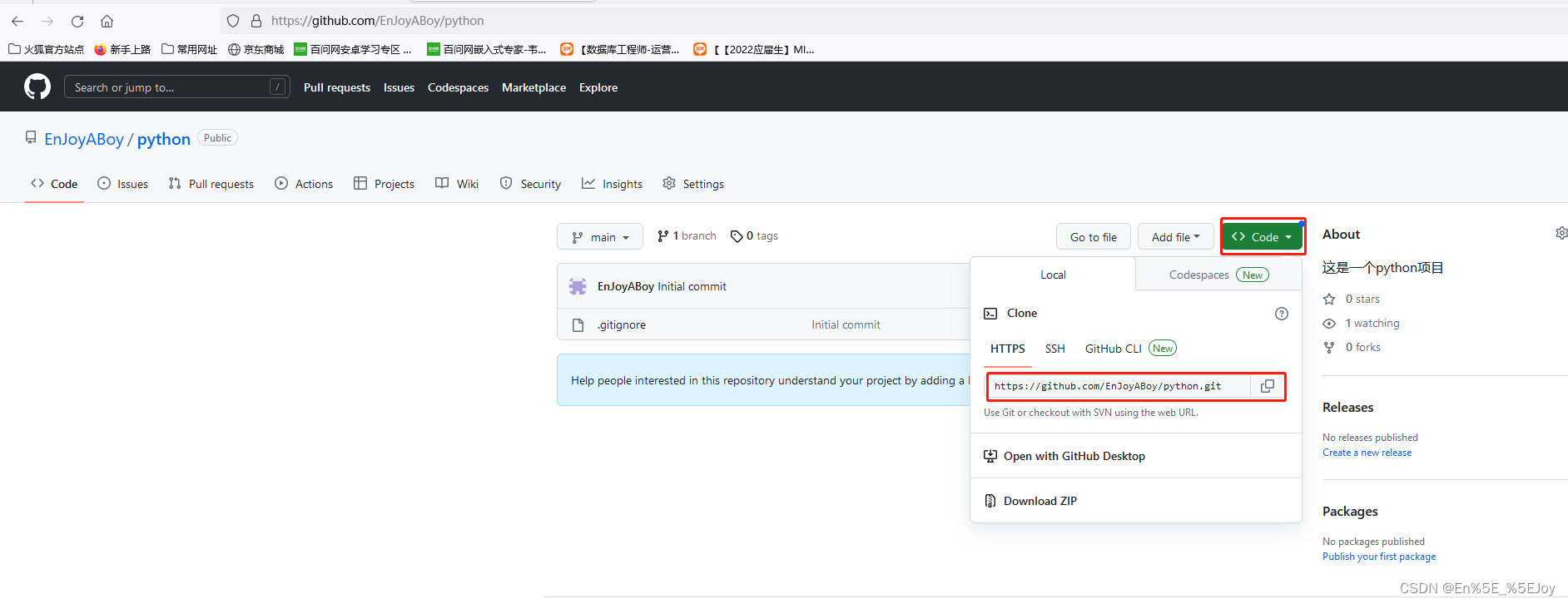The height and width of the screenshot is (604, 1568).
Task: Open the repository Pull requests tab
Action: (211, 184)
